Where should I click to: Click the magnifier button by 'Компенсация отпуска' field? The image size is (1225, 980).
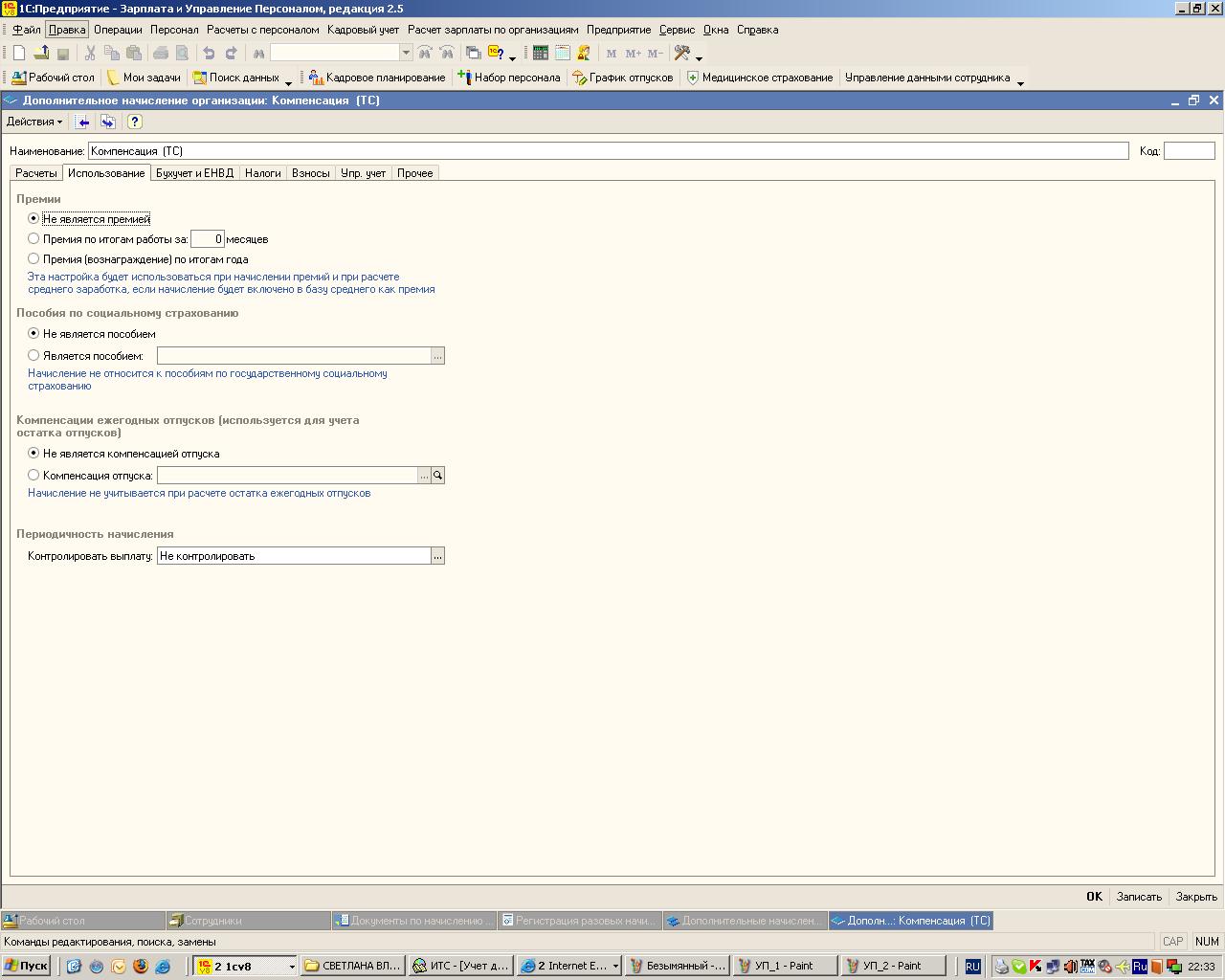point(437,476)
